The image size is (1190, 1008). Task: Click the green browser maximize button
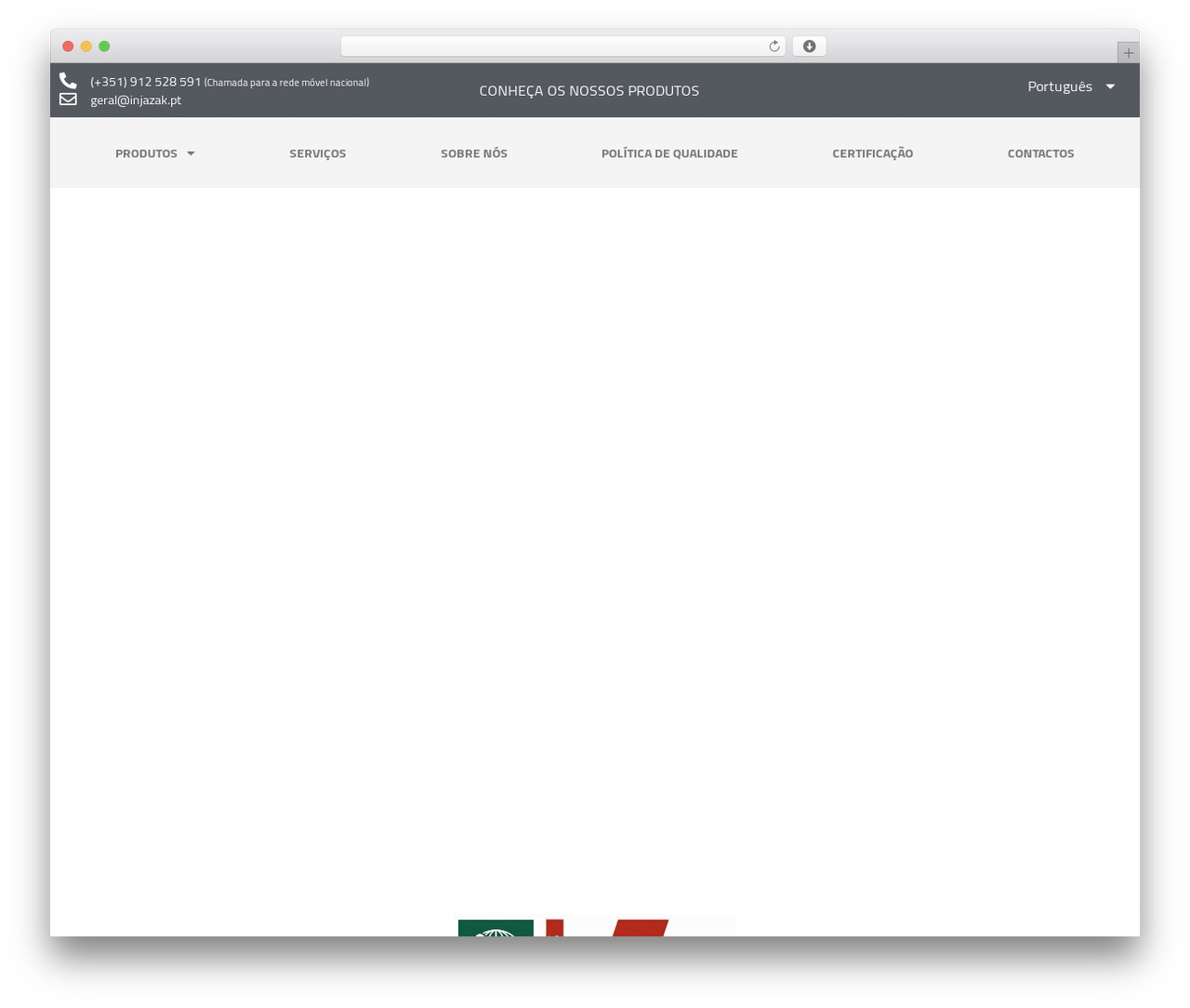[104, 46]
